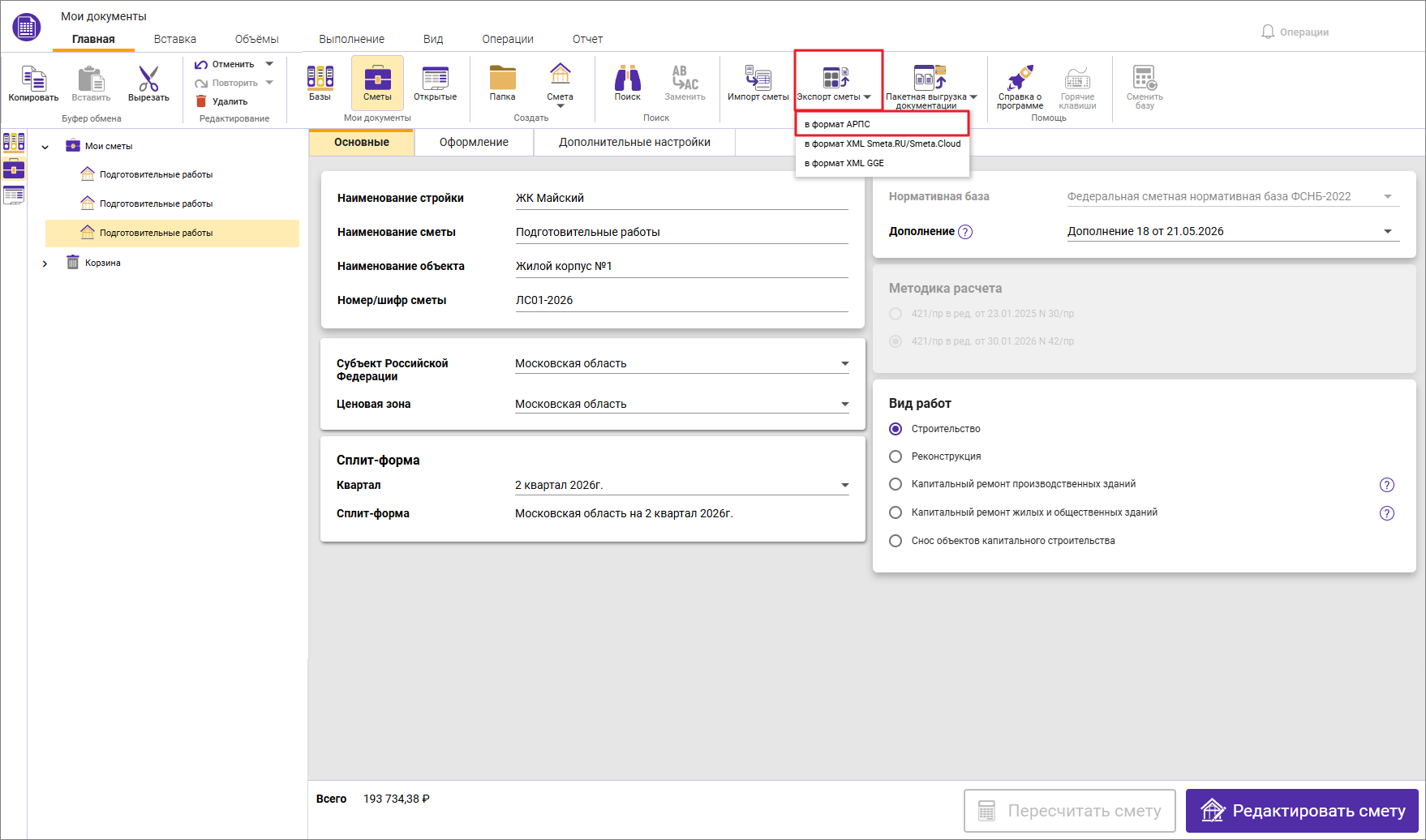Choose export в формат XML Smeta.RU/Smeta.Cloud

click(883, 144)
